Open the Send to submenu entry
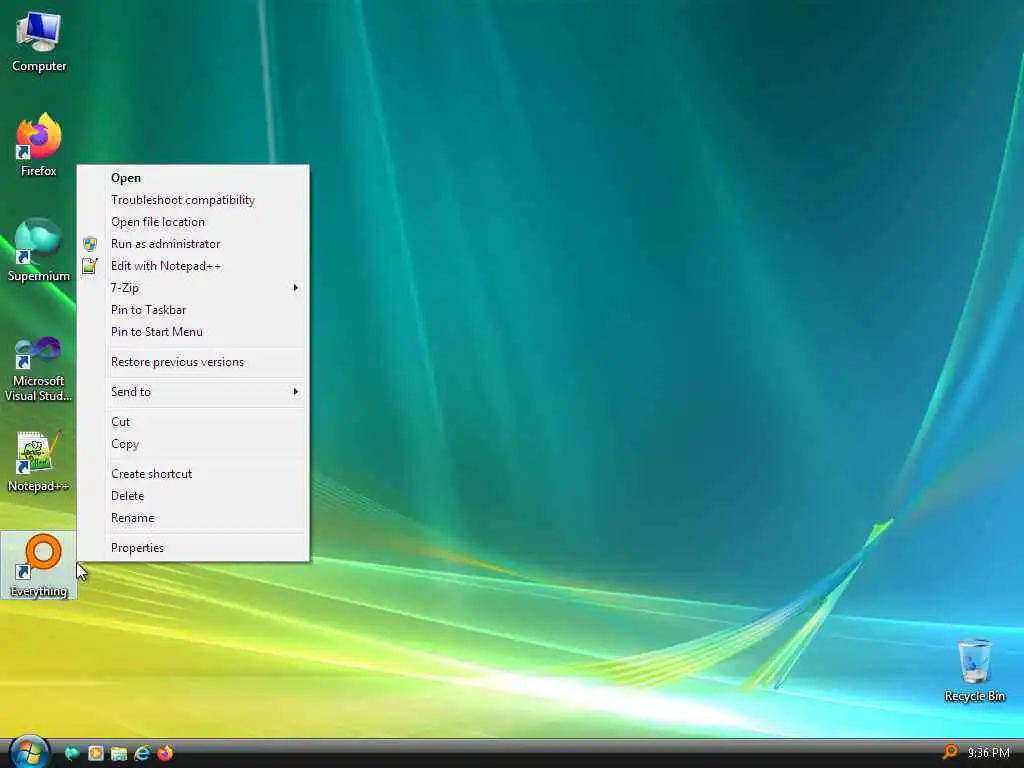The width and height of the screenshot is (1024, 768). (193, 392)
